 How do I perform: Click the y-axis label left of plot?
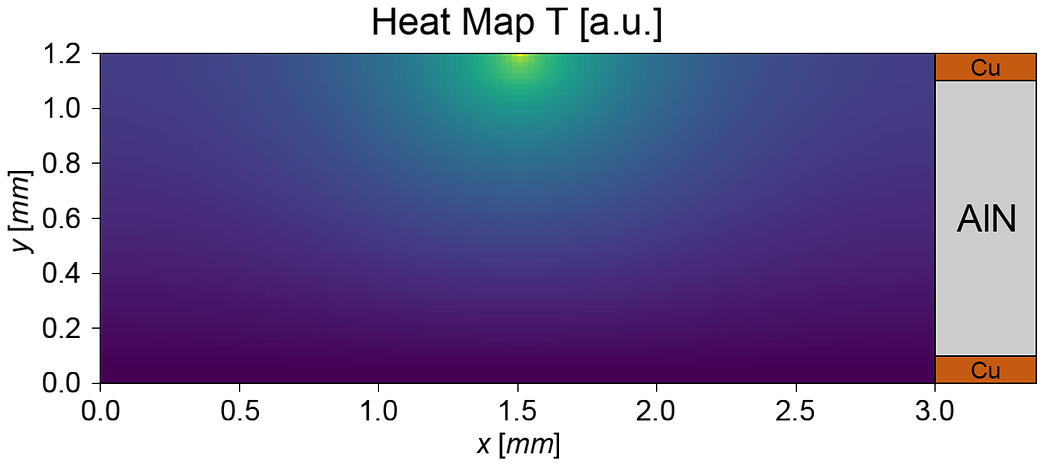click(x=20, y=212)
